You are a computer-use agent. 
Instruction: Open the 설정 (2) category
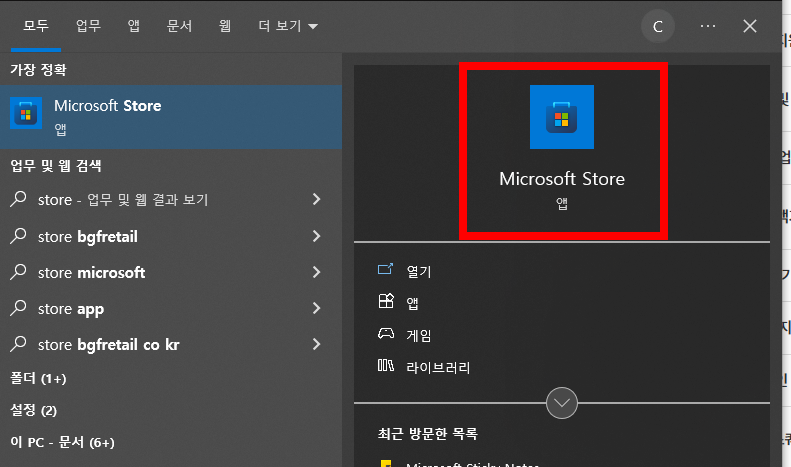(33, 410)
